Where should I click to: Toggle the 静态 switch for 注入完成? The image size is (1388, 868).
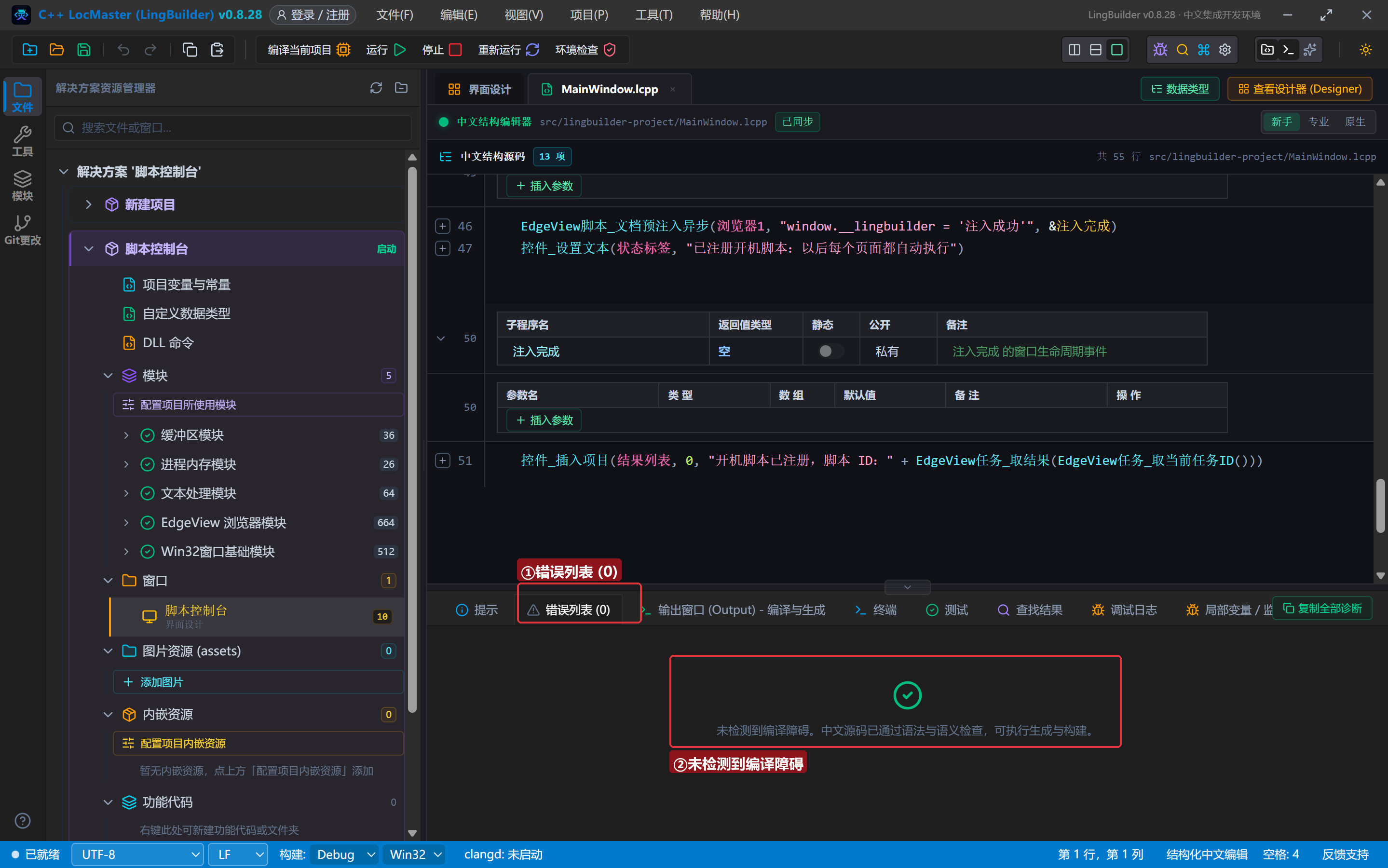pos(830,351)
